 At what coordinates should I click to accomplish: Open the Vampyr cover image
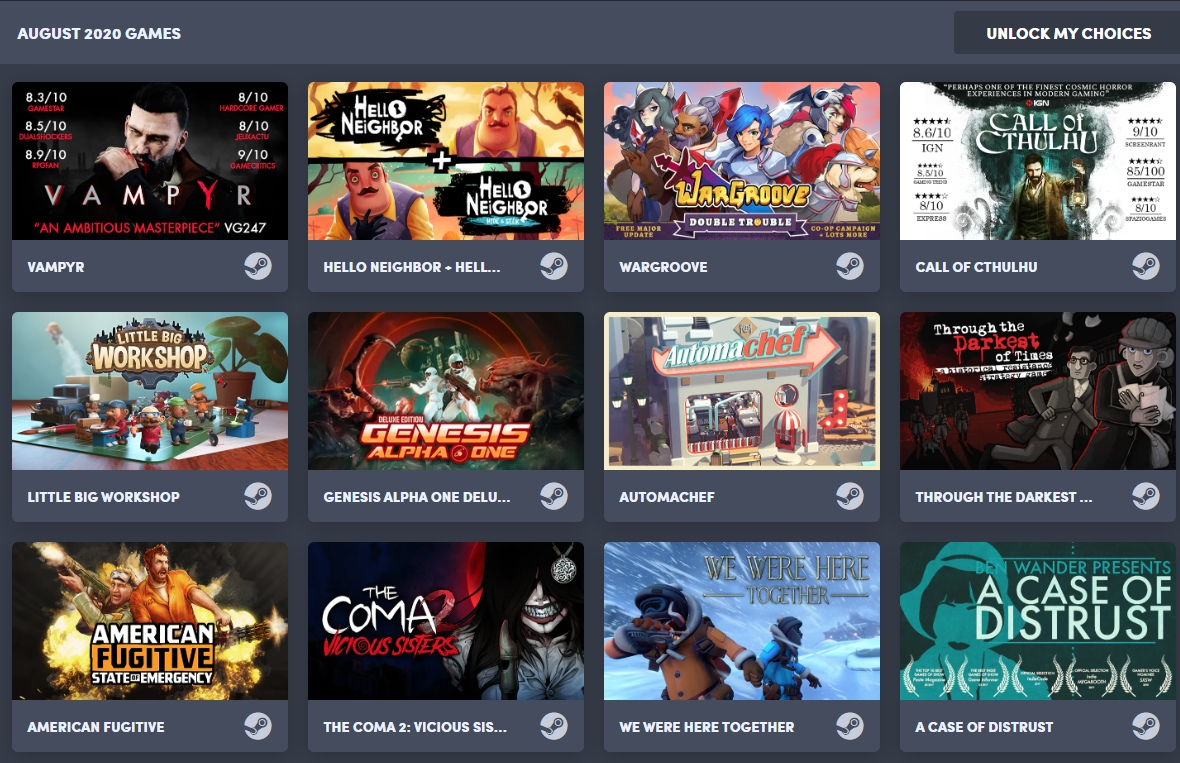tap(150, 161)
